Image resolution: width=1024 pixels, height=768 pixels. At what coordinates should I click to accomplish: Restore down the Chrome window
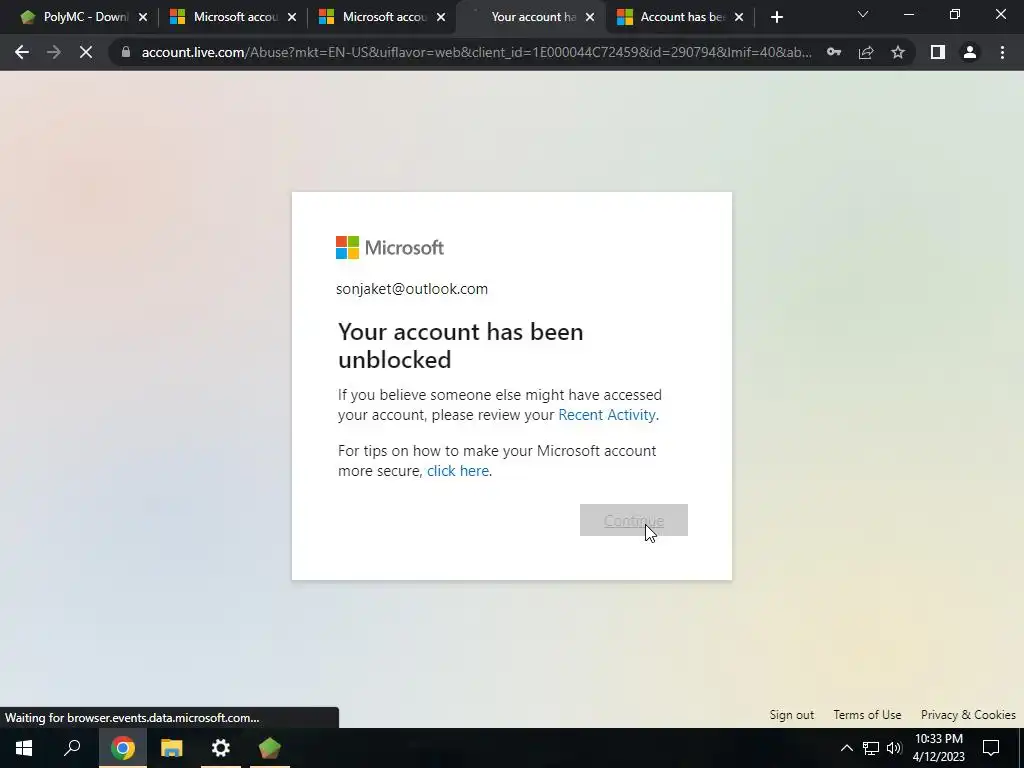[x=955, y=14]
